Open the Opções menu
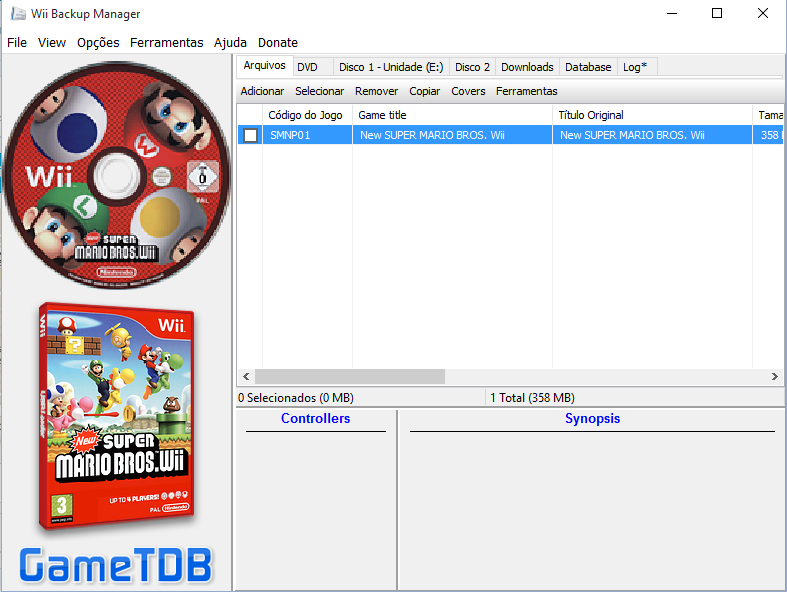This screenshot has width=787, height=592. pyautogui.click(x=98, y=43)
